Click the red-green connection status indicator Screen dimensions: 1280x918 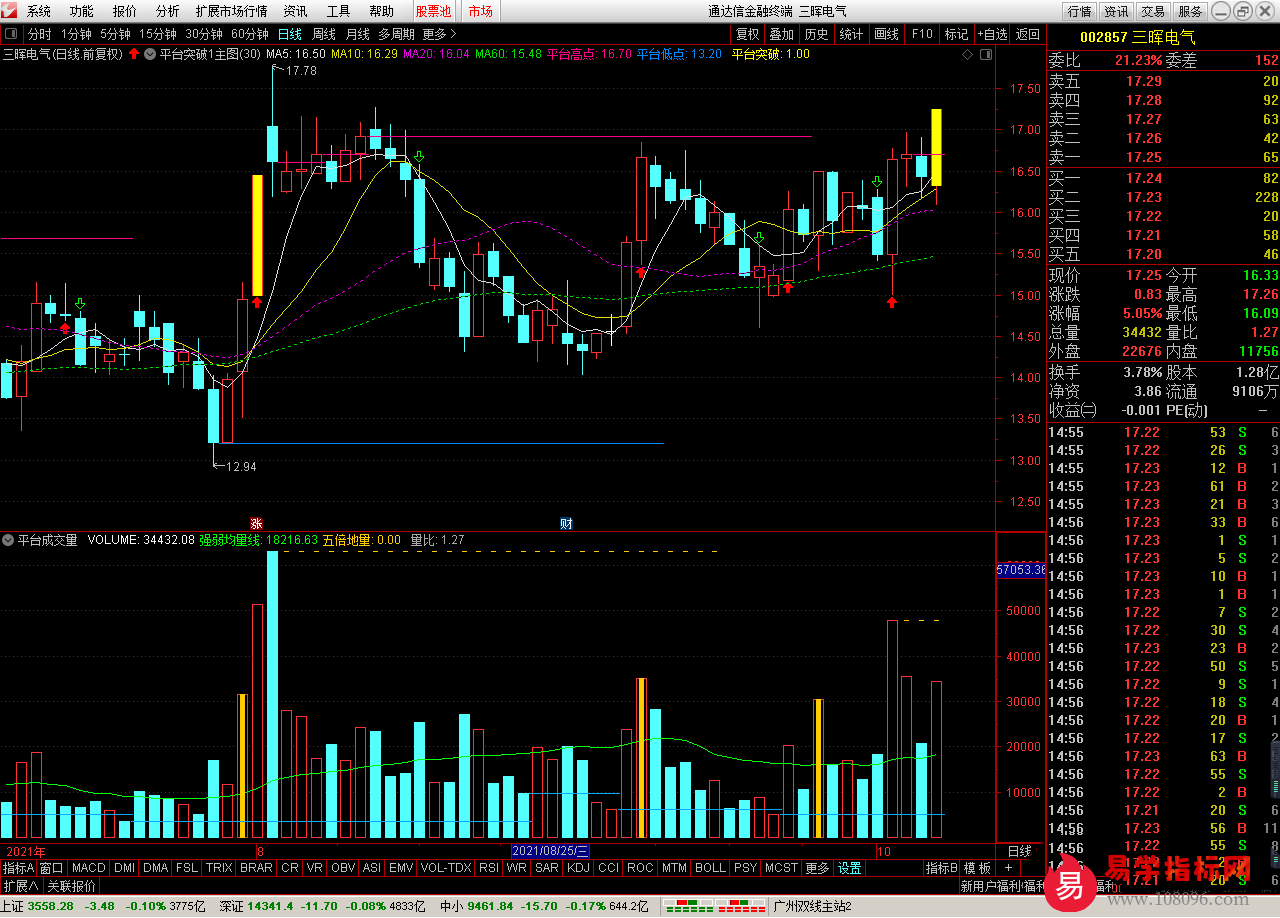tap(713, 906)
